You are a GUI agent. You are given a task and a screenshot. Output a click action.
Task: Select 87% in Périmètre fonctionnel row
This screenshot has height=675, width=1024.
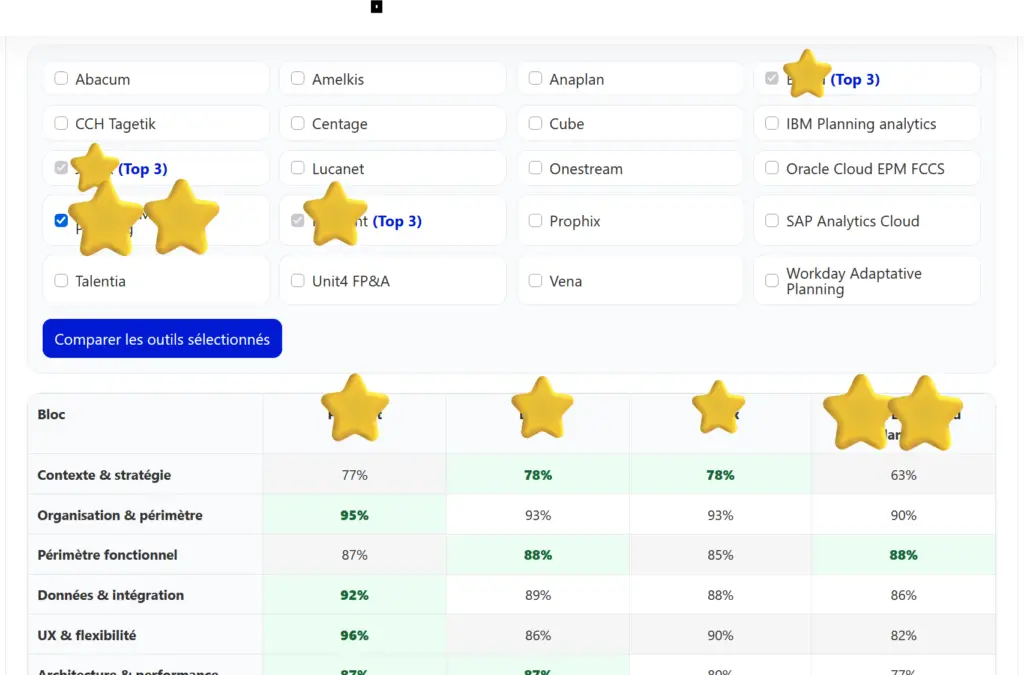[x=355, y=555]
